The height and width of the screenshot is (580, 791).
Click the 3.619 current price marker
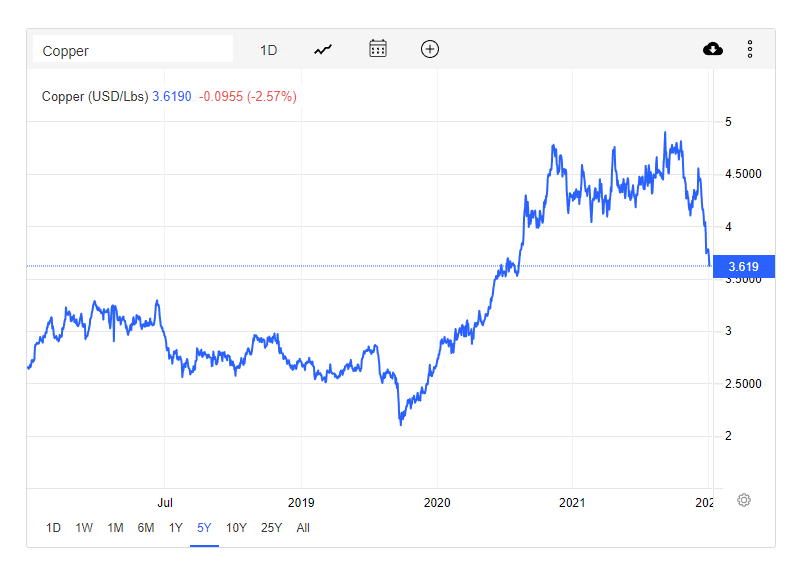[x=743, y=267]
